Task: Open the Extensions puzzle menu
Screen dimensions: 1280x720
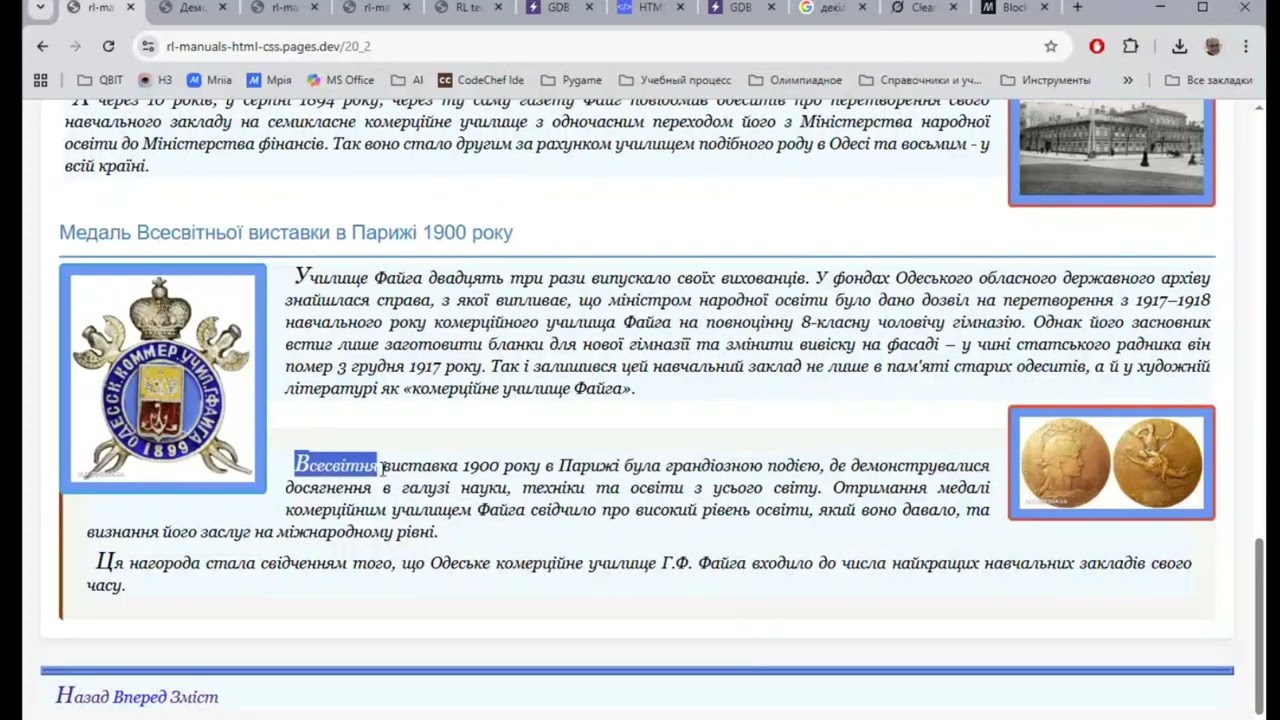Action: [1131, 46]
